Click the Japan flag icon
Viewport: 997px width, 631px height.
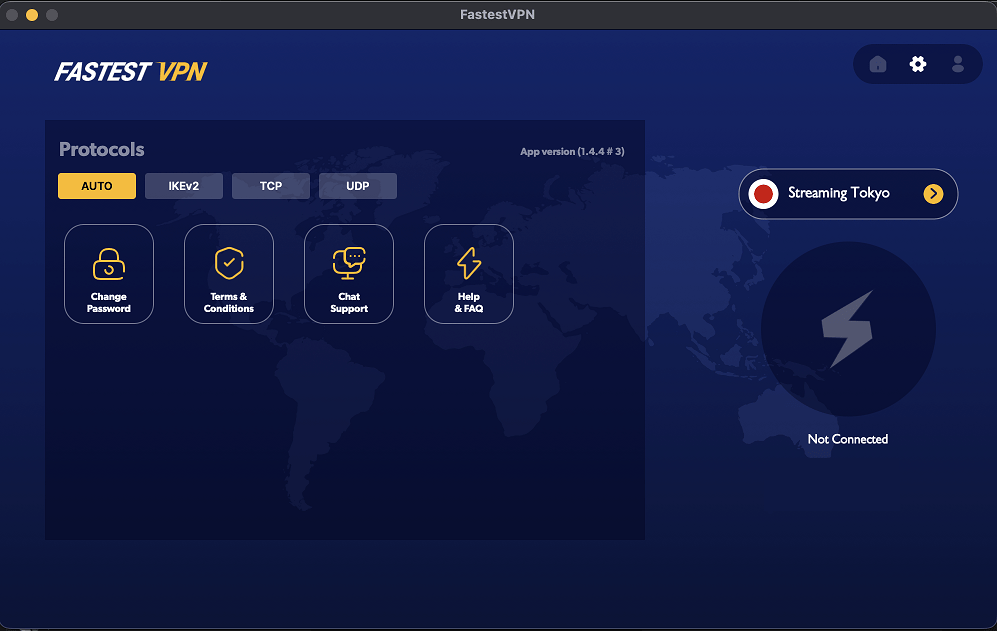click(764, 194)
